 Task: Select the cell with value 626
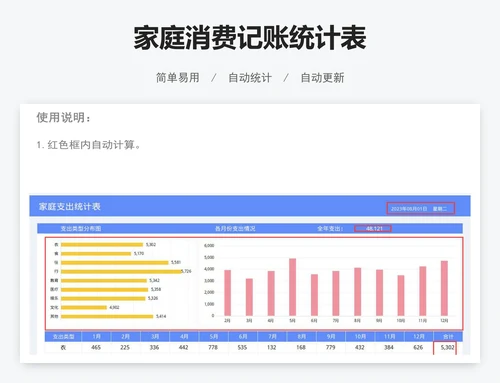tap(418, 347)
